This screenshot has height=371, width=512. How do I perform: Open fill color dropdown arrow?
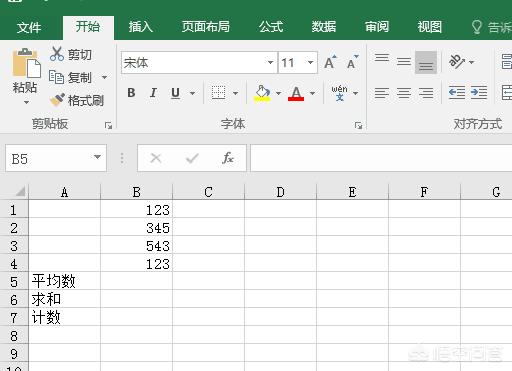[x=278, y=93]
